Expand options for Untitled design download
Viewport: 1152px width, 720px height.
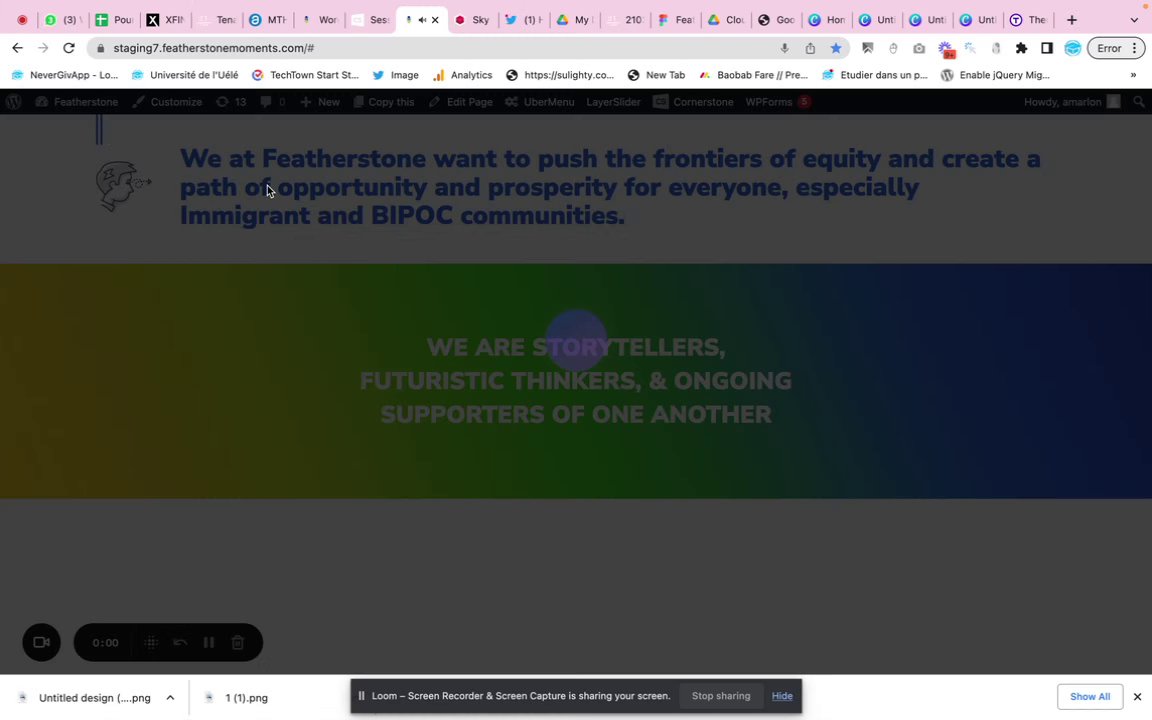[x=170, y=697]
